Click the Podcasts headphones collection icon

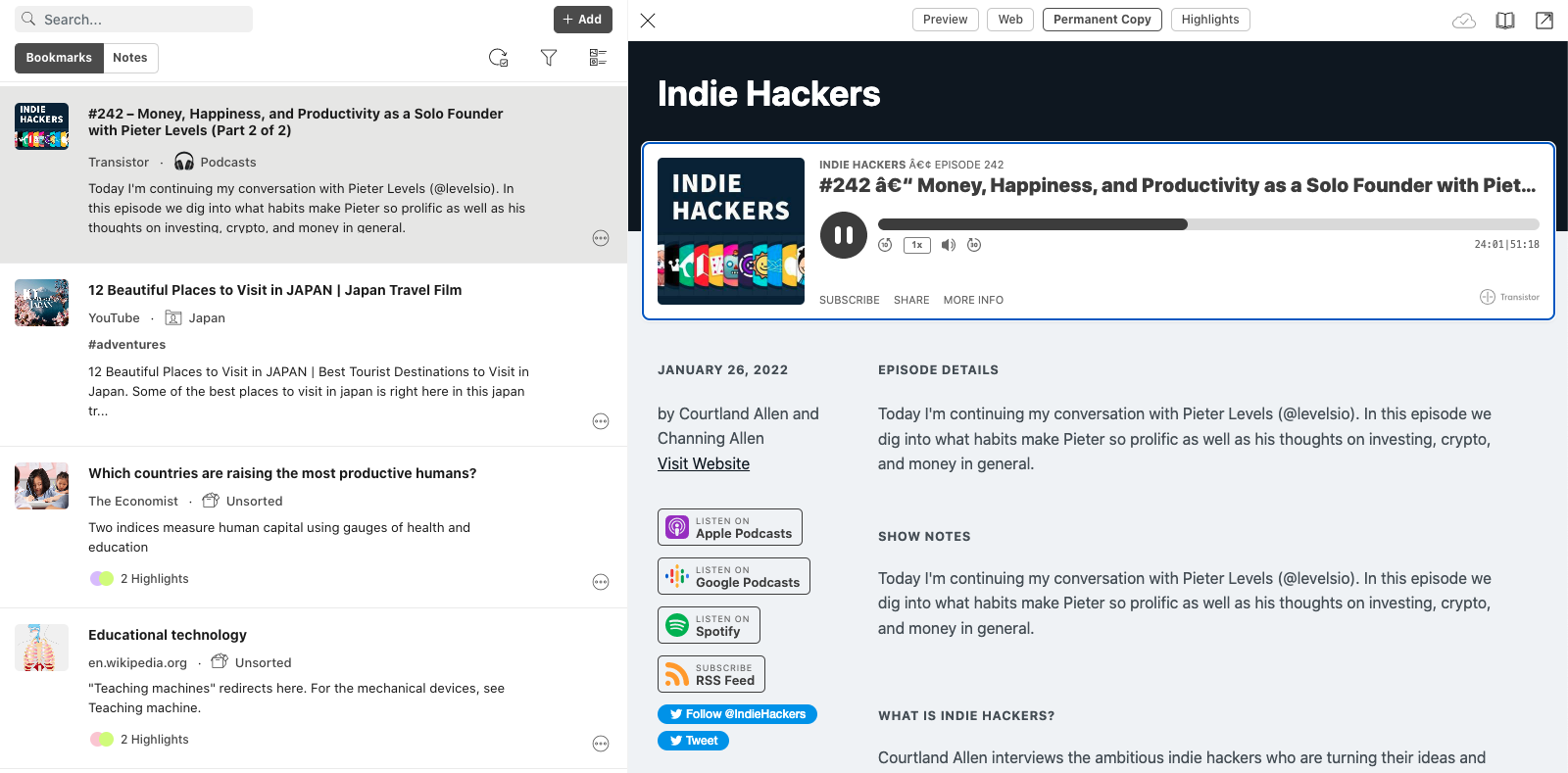tap(184, 162)
